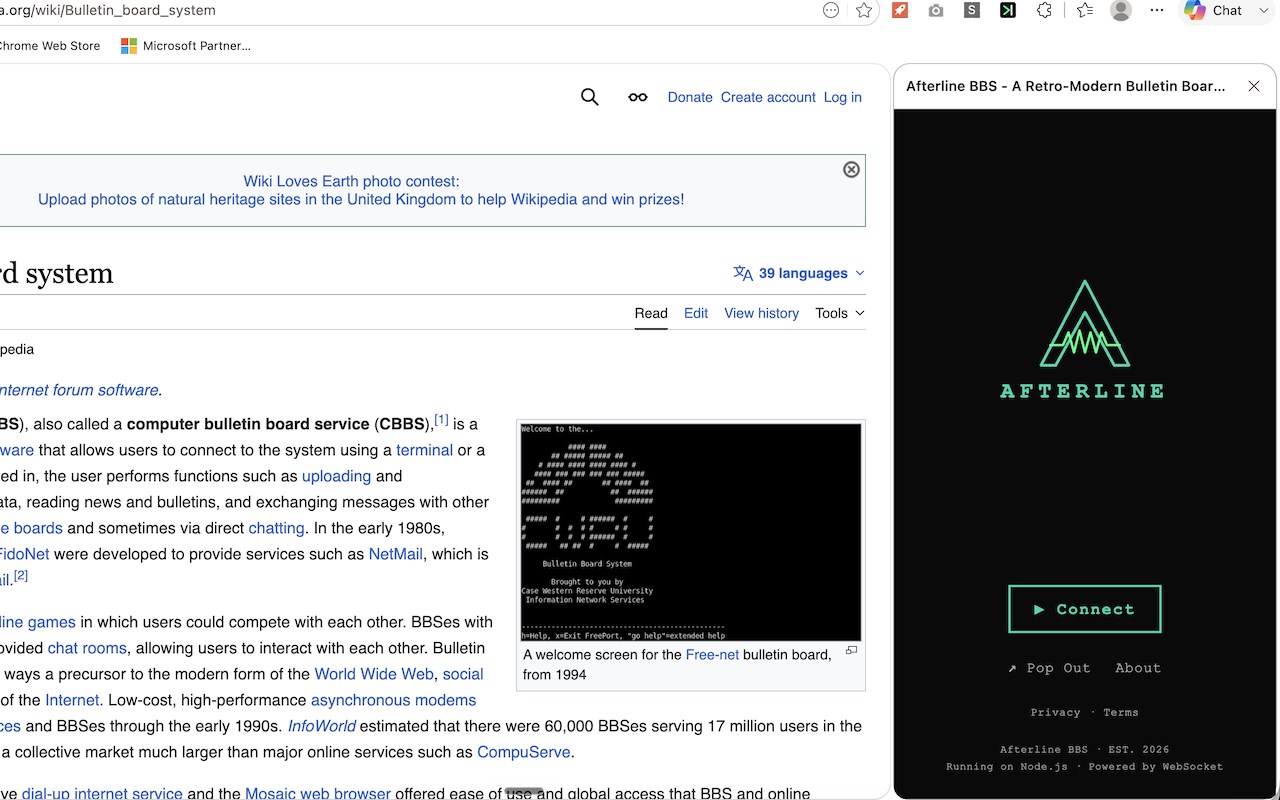Viewport: 1280px width, 800px height.
Task: Open the orange rocket extension
Action: tap(900, 10)
